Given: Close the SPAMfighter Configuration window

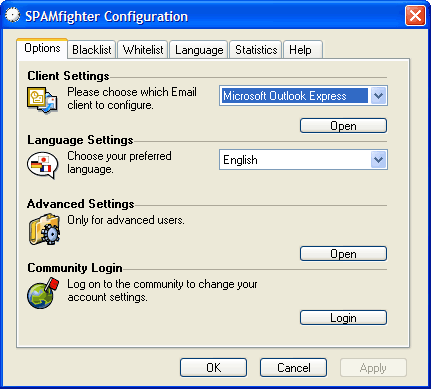Looking at the screenshot, I should (415, 16).
